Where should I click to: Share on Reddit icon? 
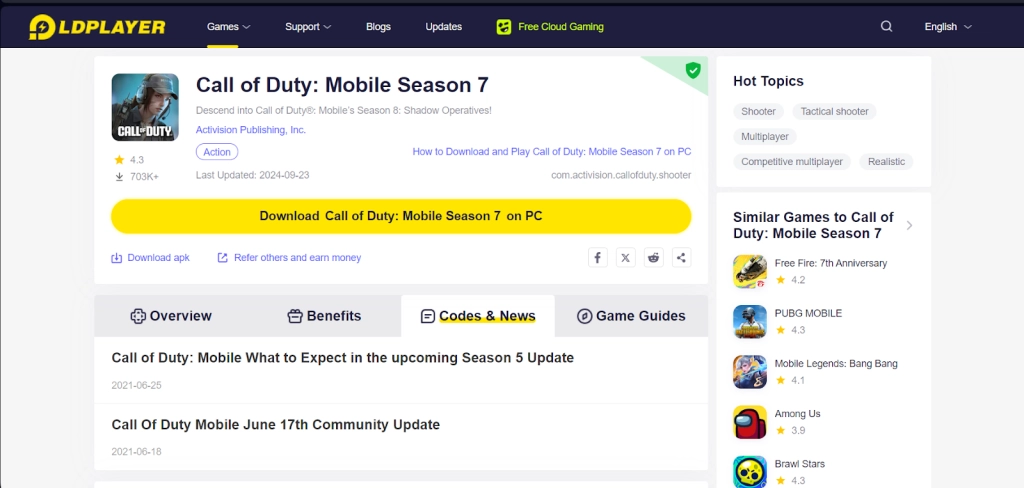(654, 257)
